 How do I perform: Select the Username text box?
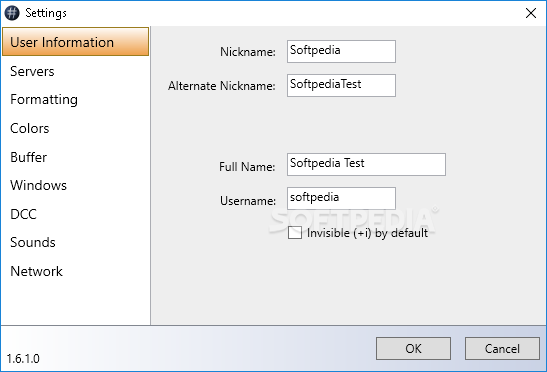click(341, 199)
